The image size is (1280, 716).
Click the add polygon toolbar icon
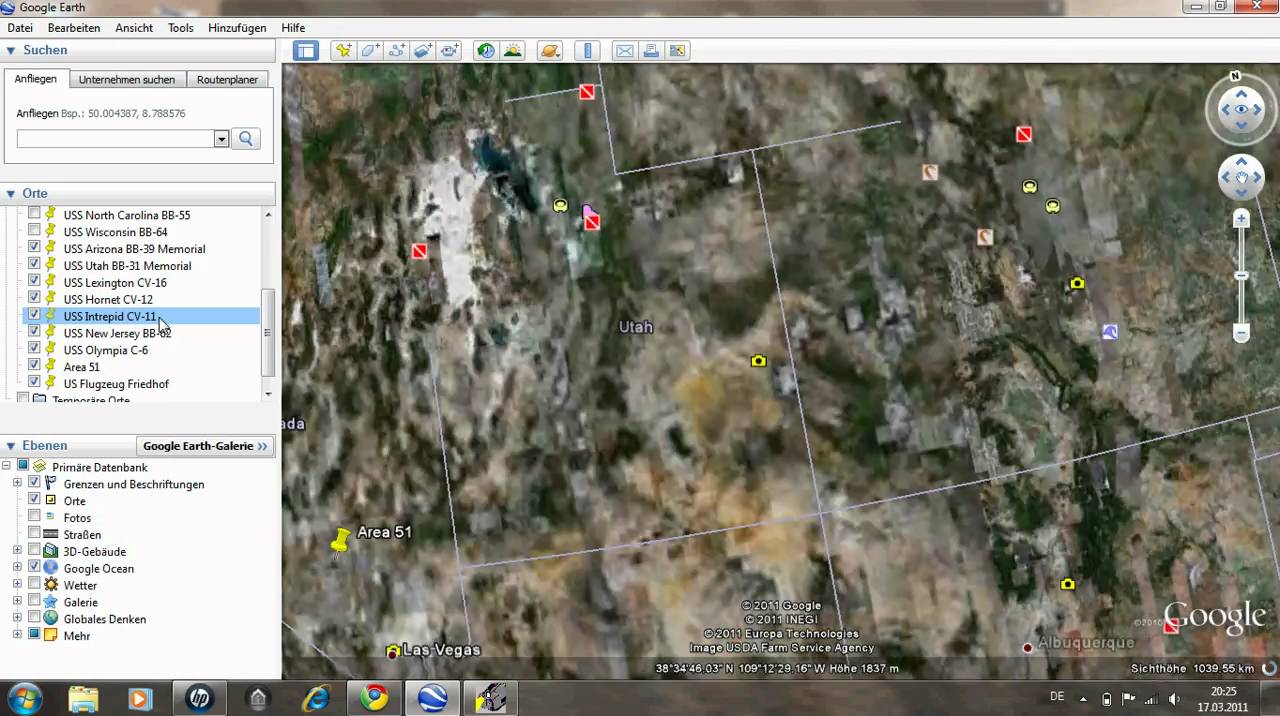[x=370, y=50]
